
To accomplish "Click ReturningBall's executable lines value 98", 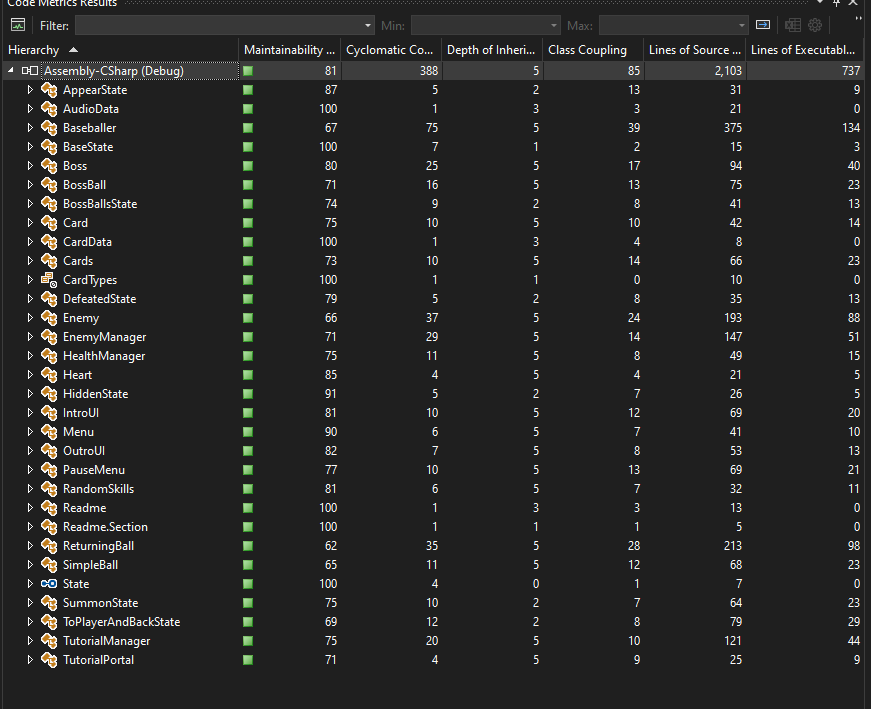I will (854, 546).
